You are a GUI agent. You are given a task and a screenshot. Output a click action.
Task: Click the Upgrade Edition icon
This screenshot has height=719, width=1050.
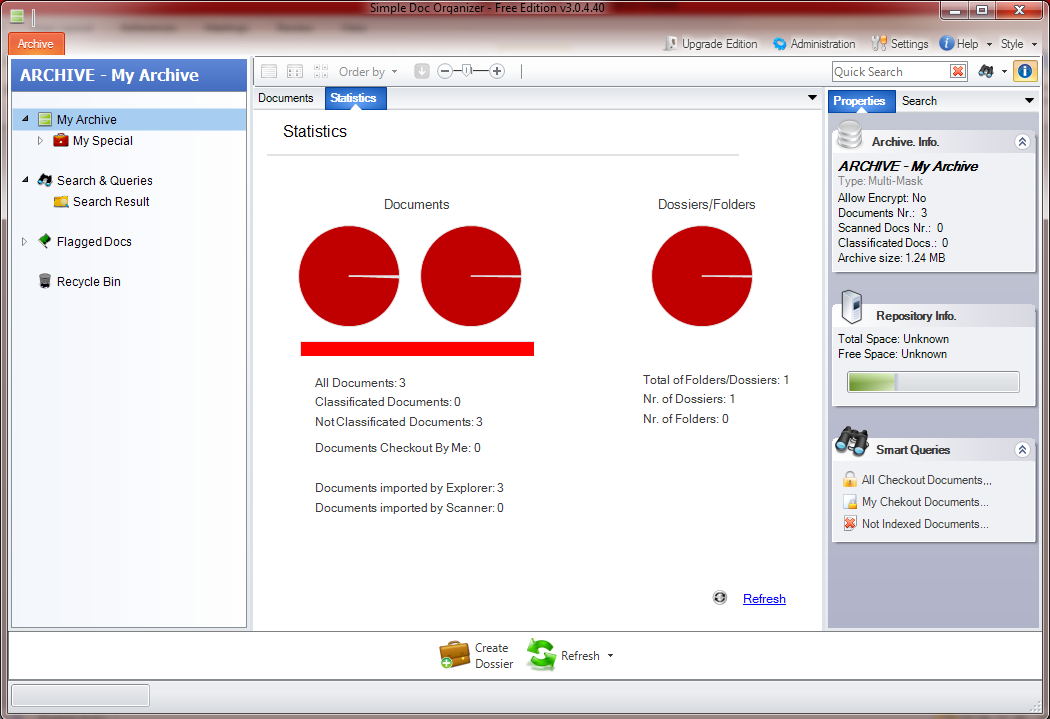pos(670,44)
